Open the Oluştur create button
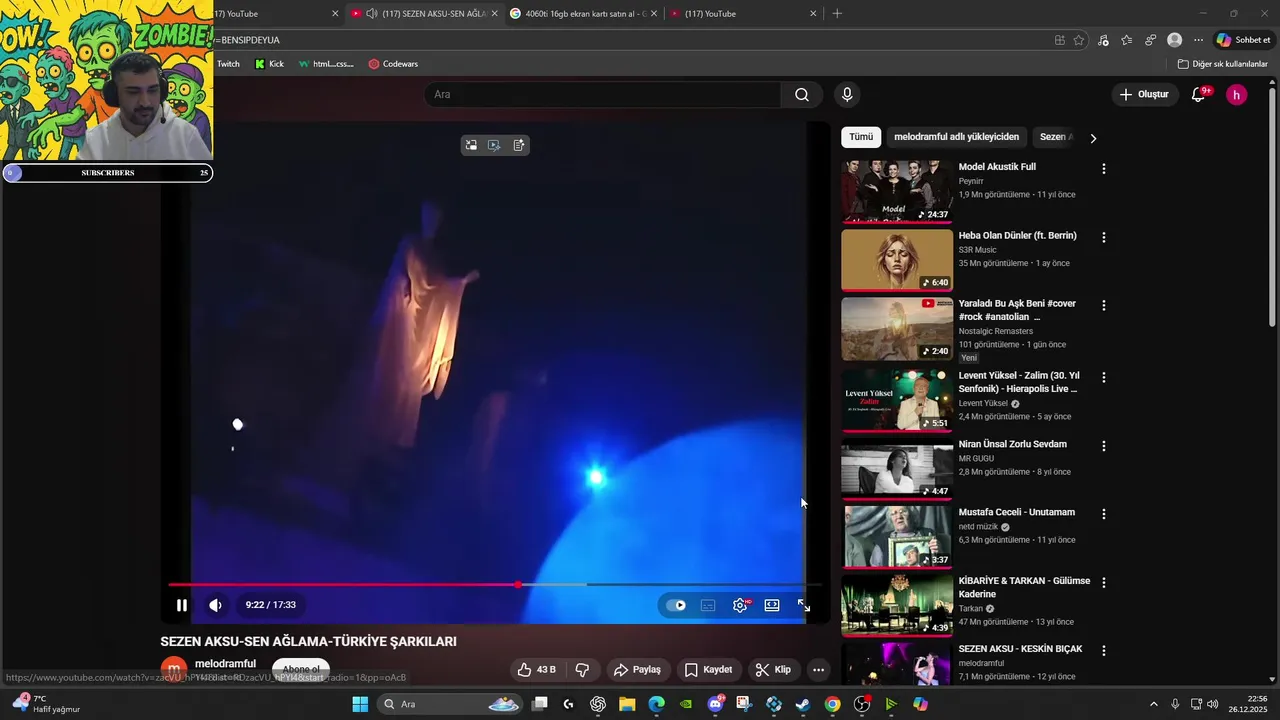 pos(1144,94)
